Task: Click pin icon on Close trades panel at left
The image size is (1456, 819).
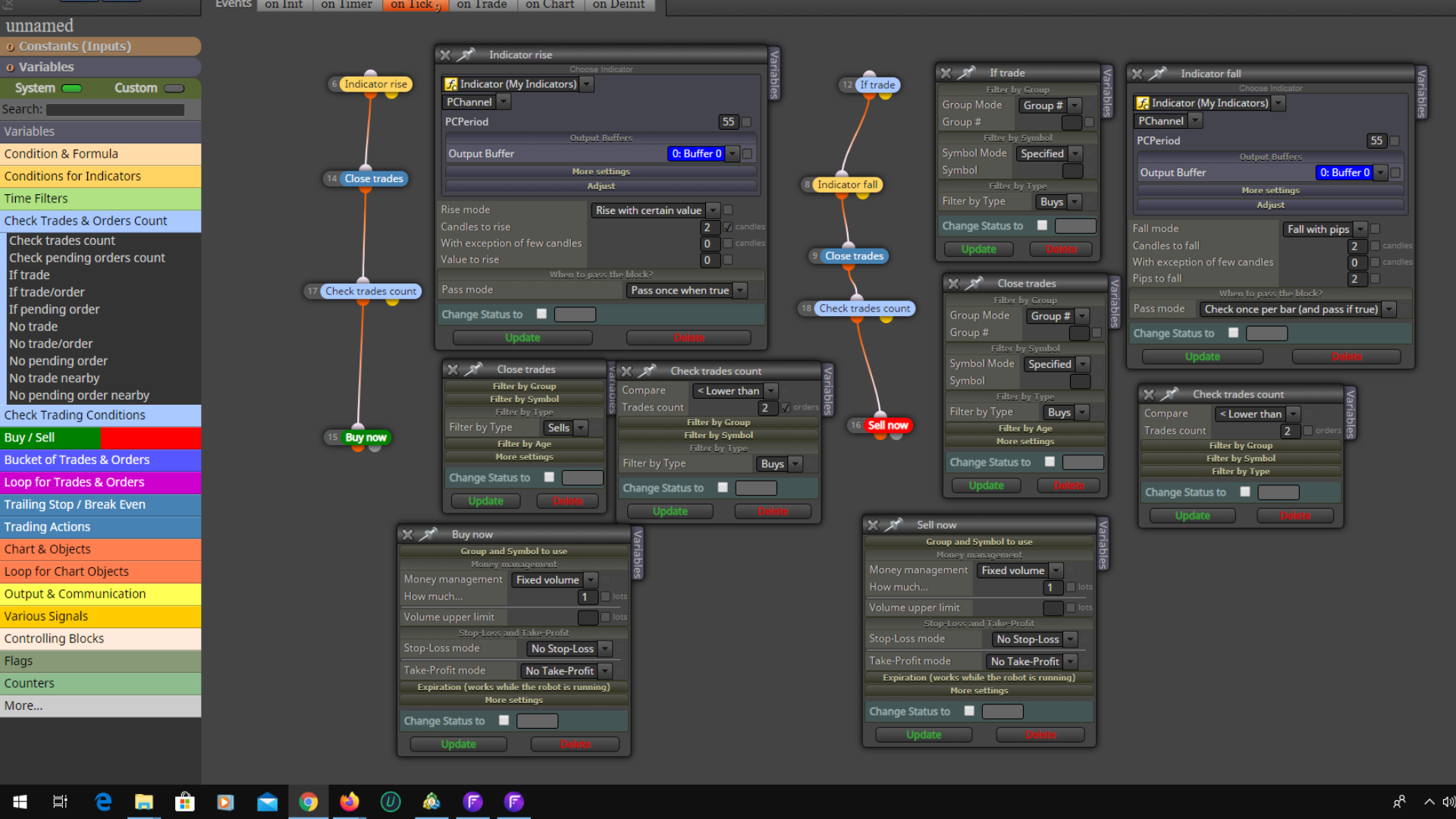Action: pyautogui.click(x=474, y=369)
